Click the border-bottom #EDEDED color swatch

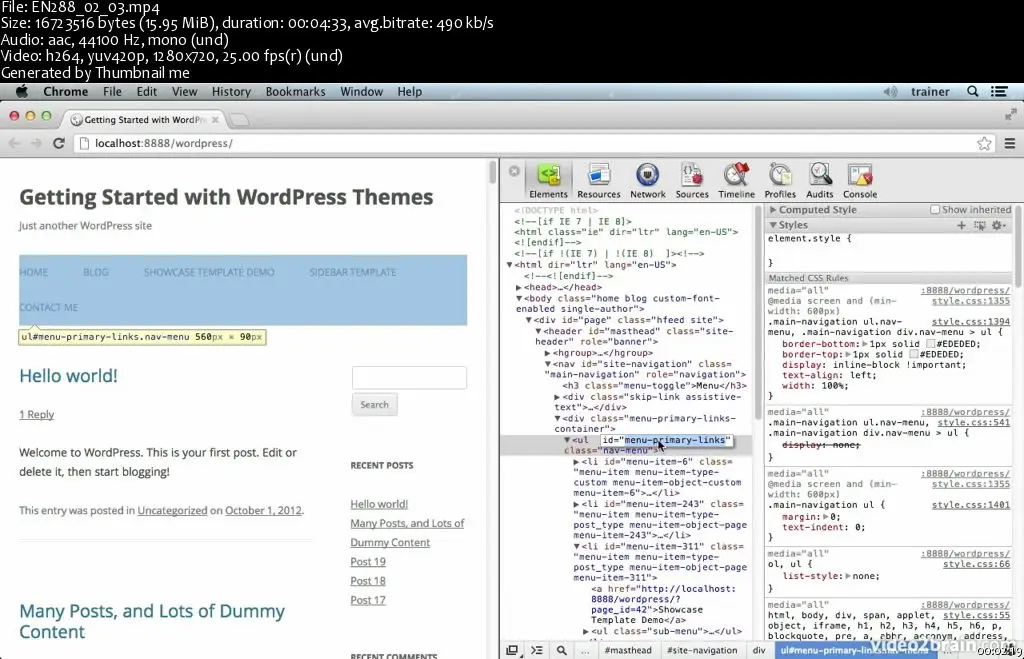[x=931, y=344]
